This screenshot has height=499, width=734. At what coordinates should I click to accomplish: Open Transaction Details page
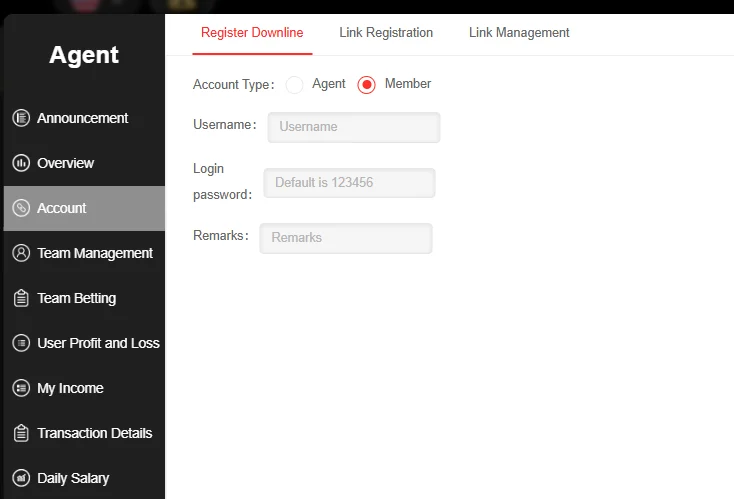click(x=84, y=433)
